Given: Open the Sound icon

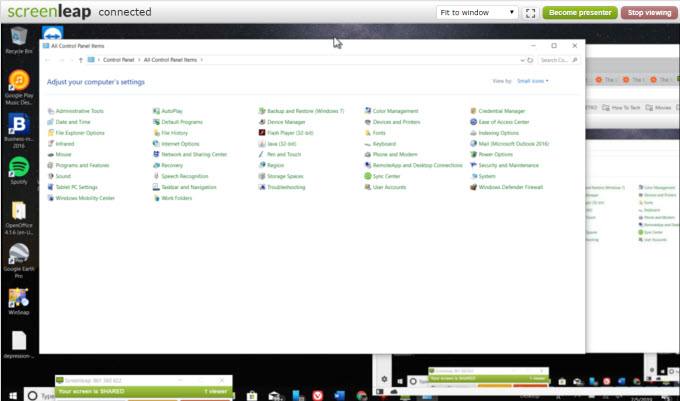Looking at the screenshot, I should click(x=51, y=176).
